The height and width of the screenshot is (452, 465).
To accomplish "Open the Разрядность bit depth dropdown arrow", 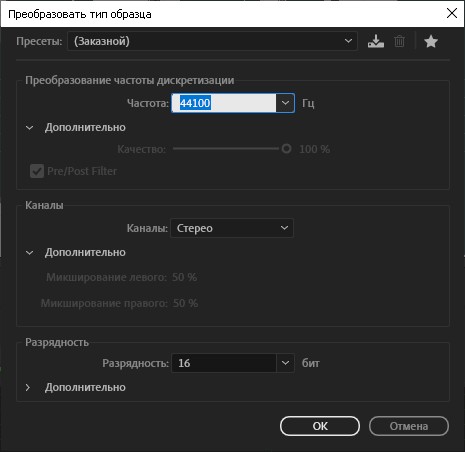I will point(285,363).
